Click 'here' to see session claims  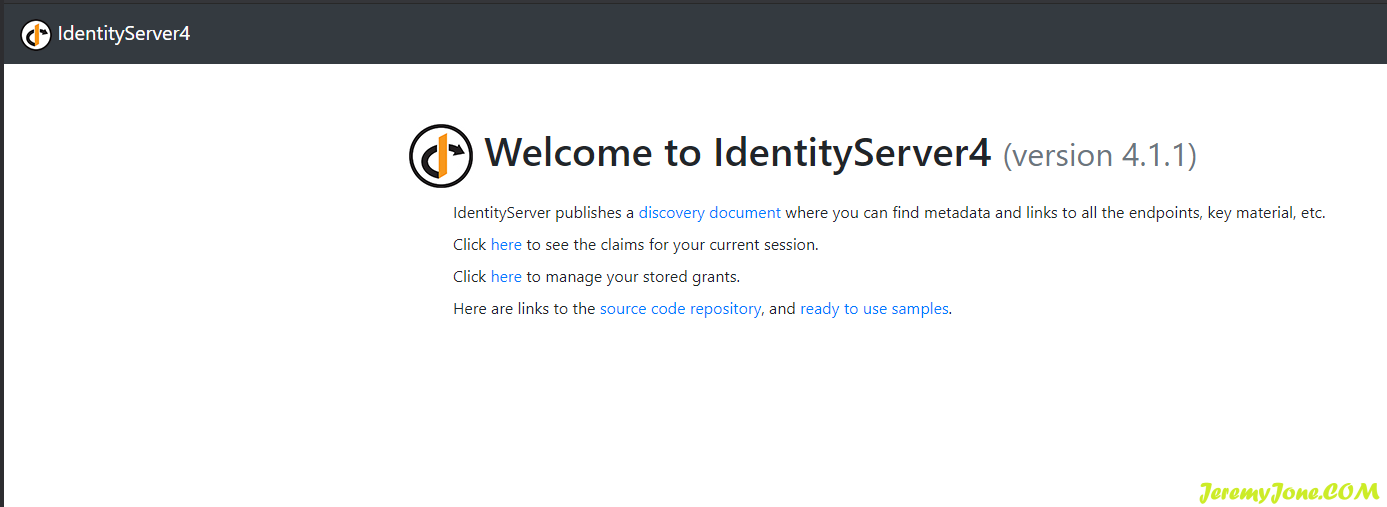[x=506, y=245]
